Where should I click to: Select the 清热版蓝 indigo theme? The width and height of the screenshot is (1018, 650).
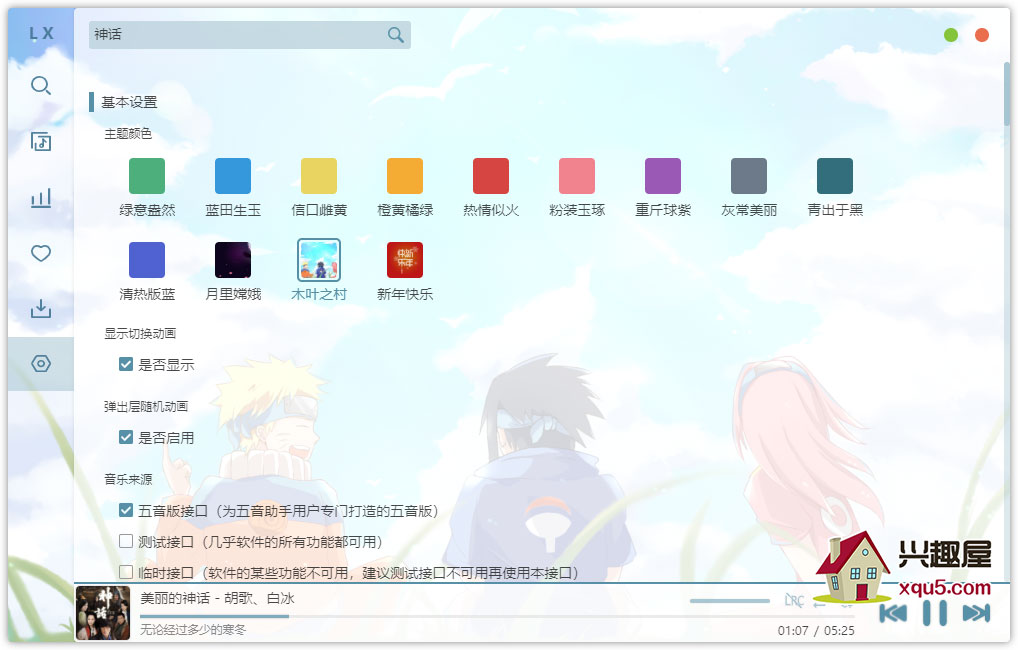(147, 260)
